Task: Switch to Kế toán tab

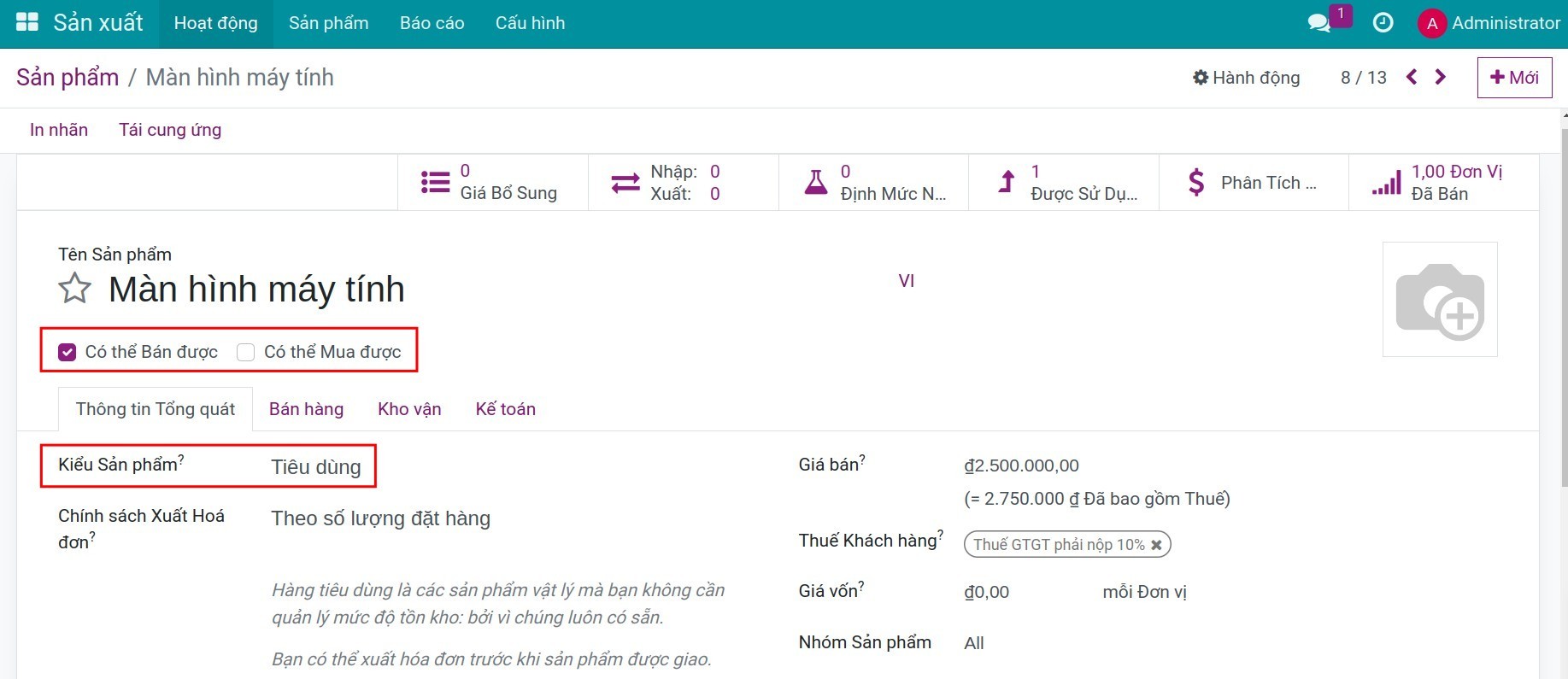Action: coord(506,409)
